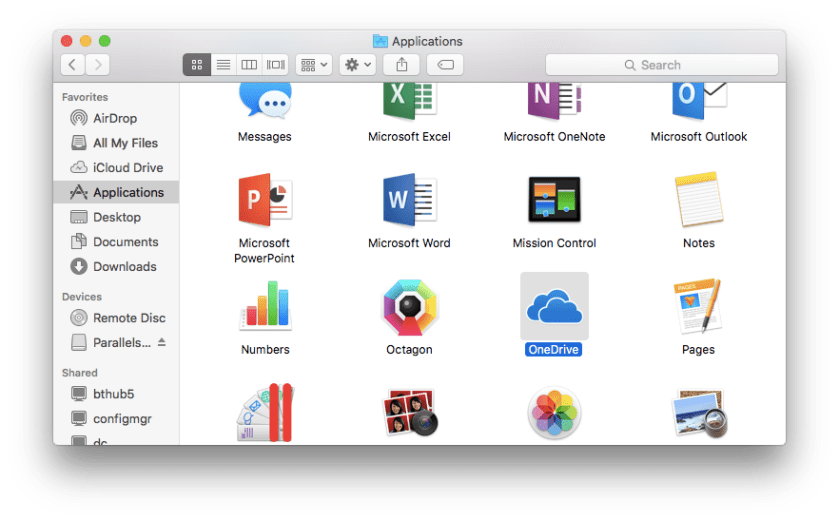Open the Action gear menu

(357, 65)
